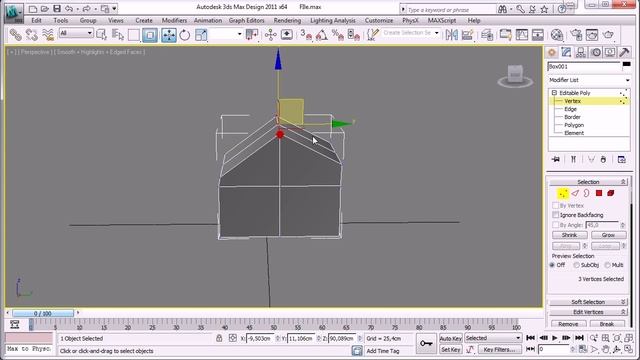The width and height of the screenshot is (640, 360).
Task: Click the Shrink selection button
Action: [x=569, y=235]
